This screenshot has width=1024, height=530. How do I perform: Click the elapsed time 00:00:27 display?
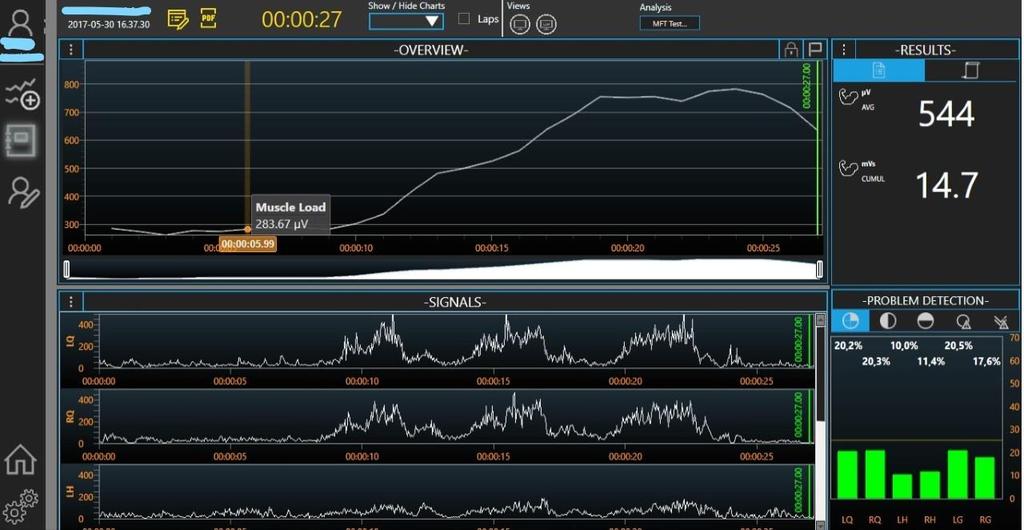pyautogui.click(x=302, y=20)
